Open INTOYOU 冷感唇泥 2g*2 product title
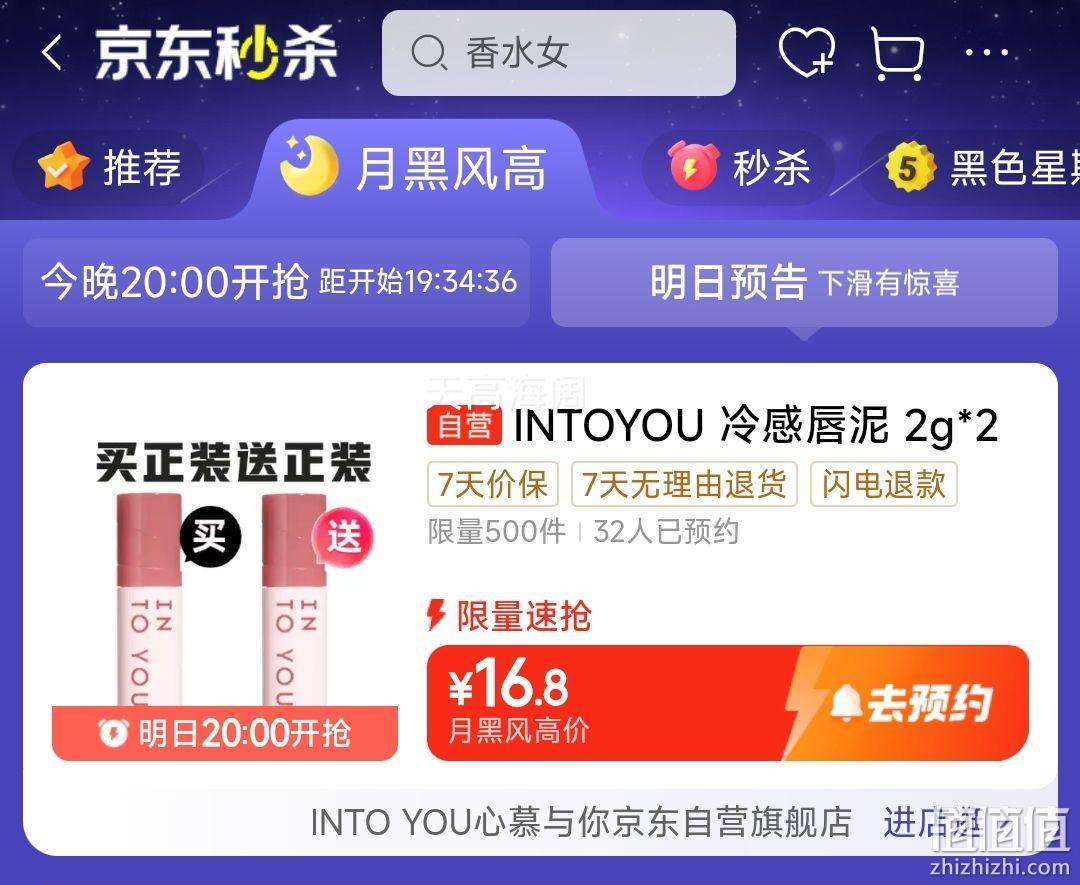Viewport: 1080px width, 885px height. coord(712,425)
